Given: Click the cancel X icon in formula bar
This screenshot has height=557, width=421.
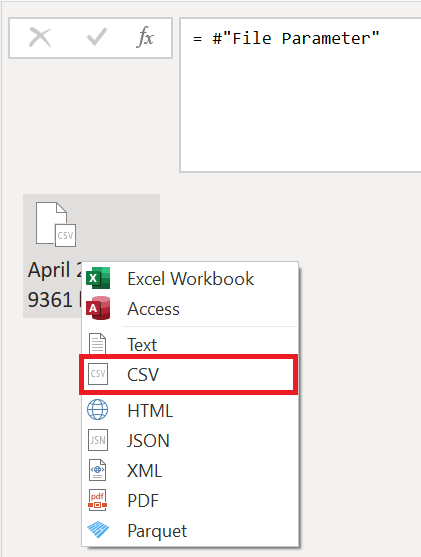Looking at the screenshot, I should tap(40, 38).
